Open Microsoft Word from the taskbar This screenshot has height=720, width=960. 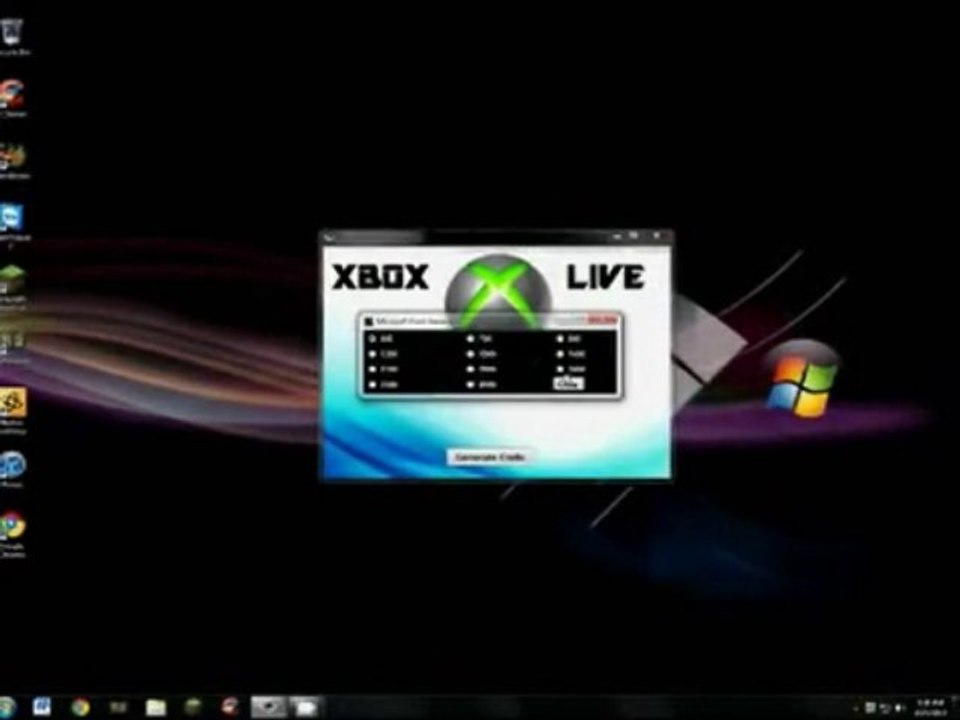coord(42,707)
